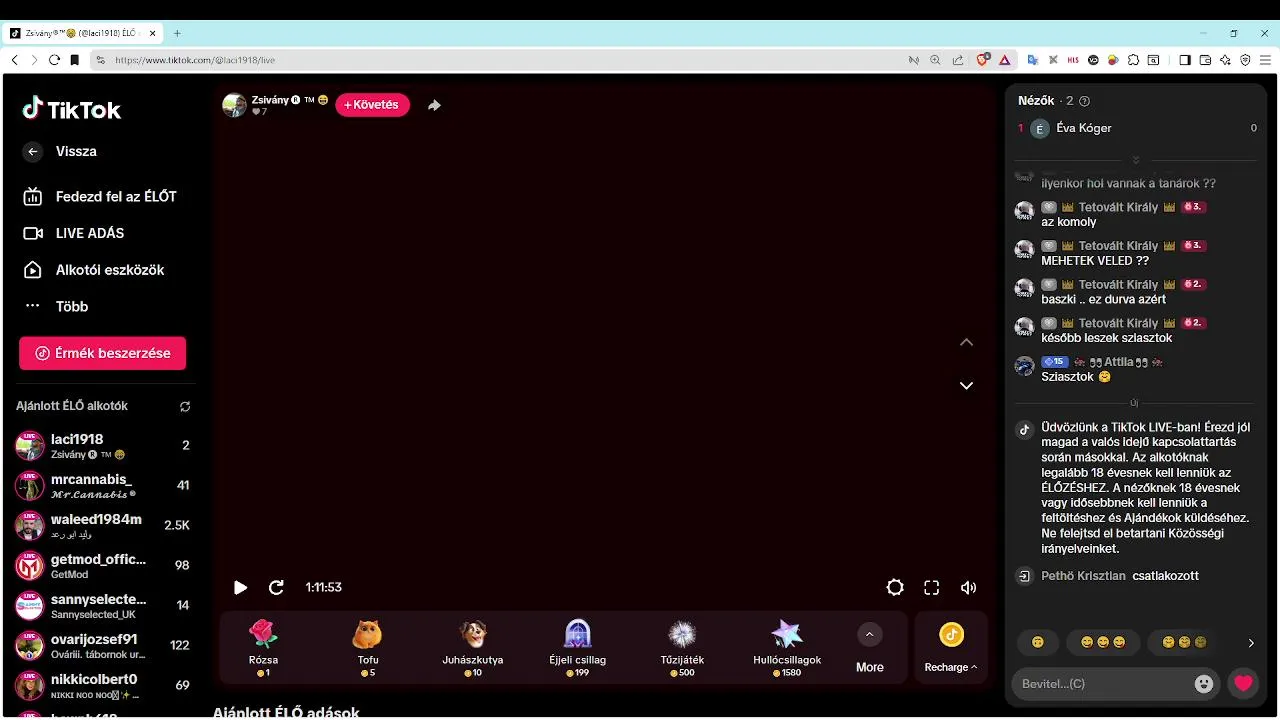Go to next live with down chevron
Viewport: 1280px width, 720px height.
click(x=966, y=386)
